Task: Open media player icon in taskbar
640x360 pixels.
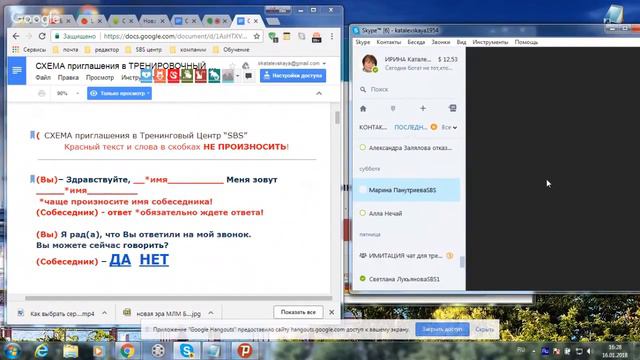Action: click(x=98, y=351)
